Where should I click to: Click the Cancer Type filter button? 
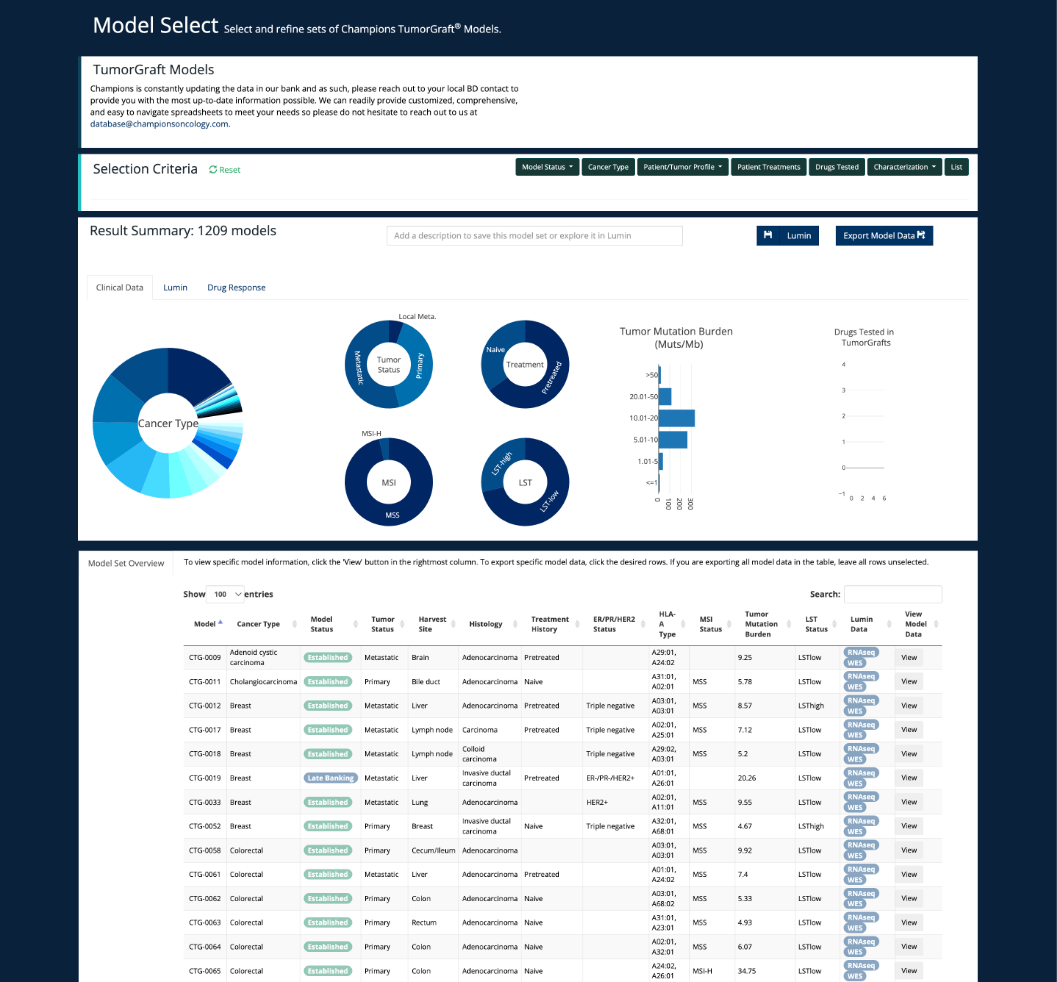(608, 167)
